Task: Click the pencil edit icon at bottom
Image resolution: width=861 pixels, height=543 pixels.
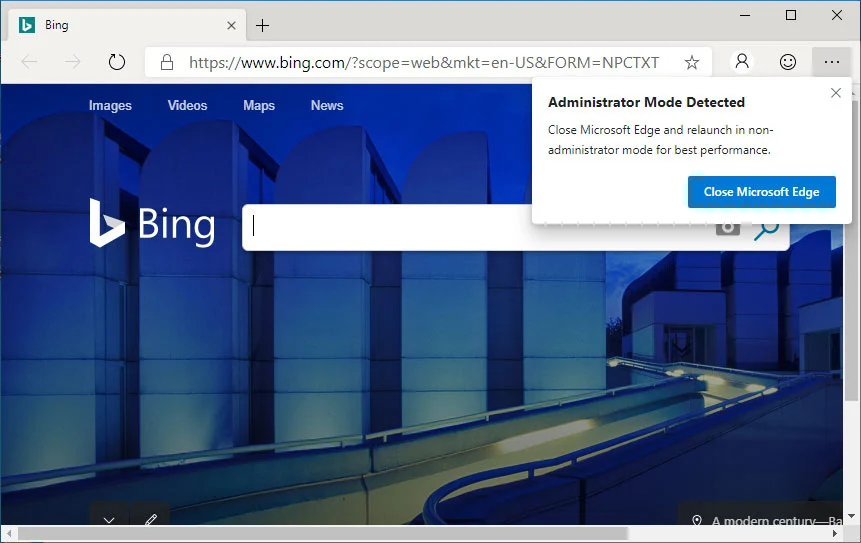Action: pos(151,520)
